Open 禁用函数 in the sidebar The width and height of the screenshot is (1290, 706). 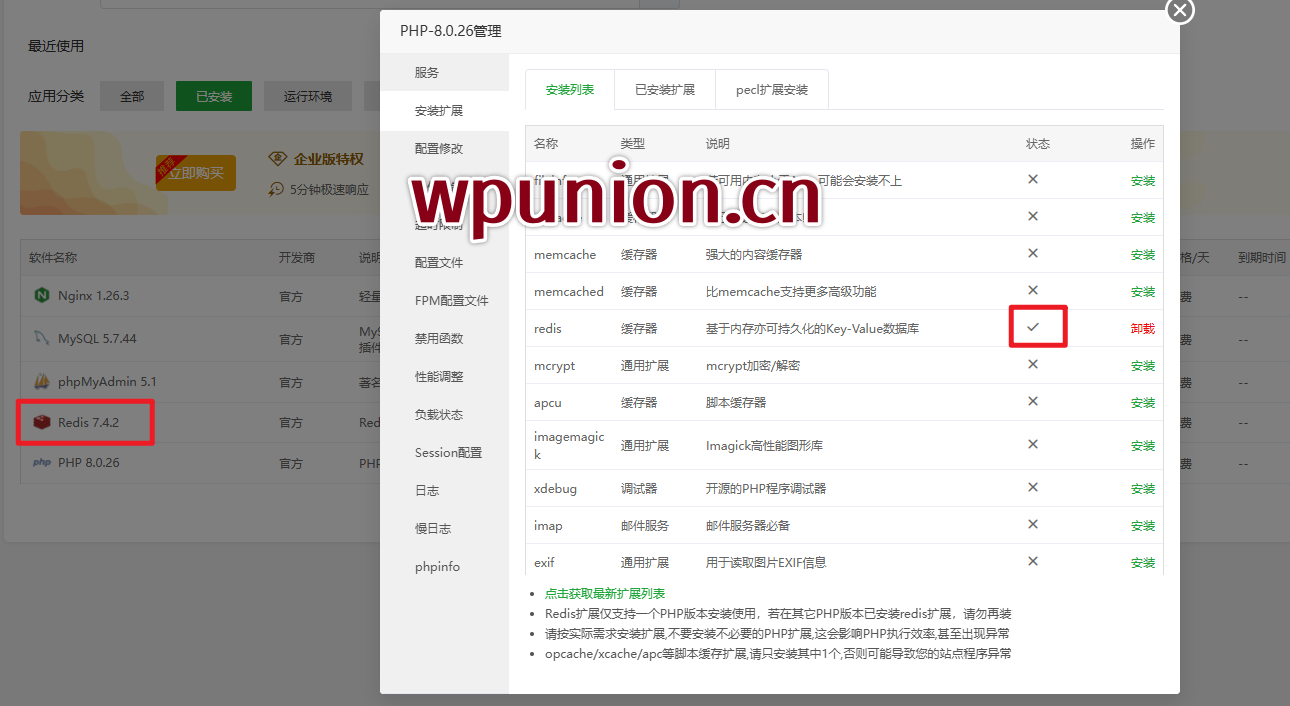444,339
